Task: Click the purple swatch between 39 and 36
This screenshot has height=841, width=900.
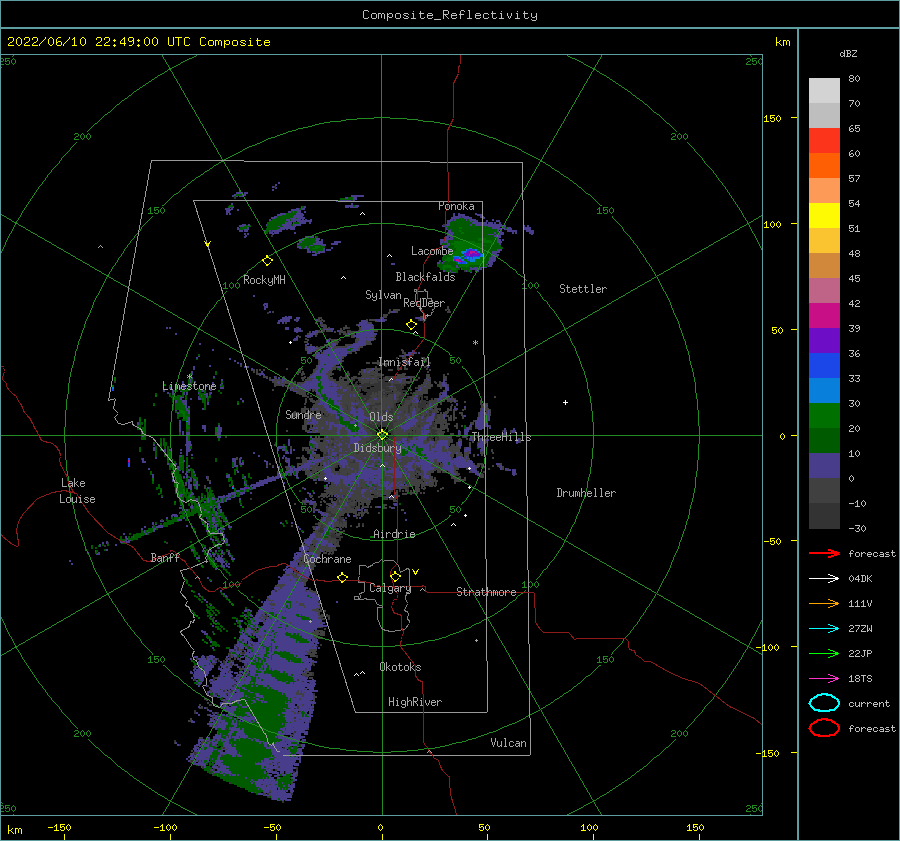Action: 824,340
